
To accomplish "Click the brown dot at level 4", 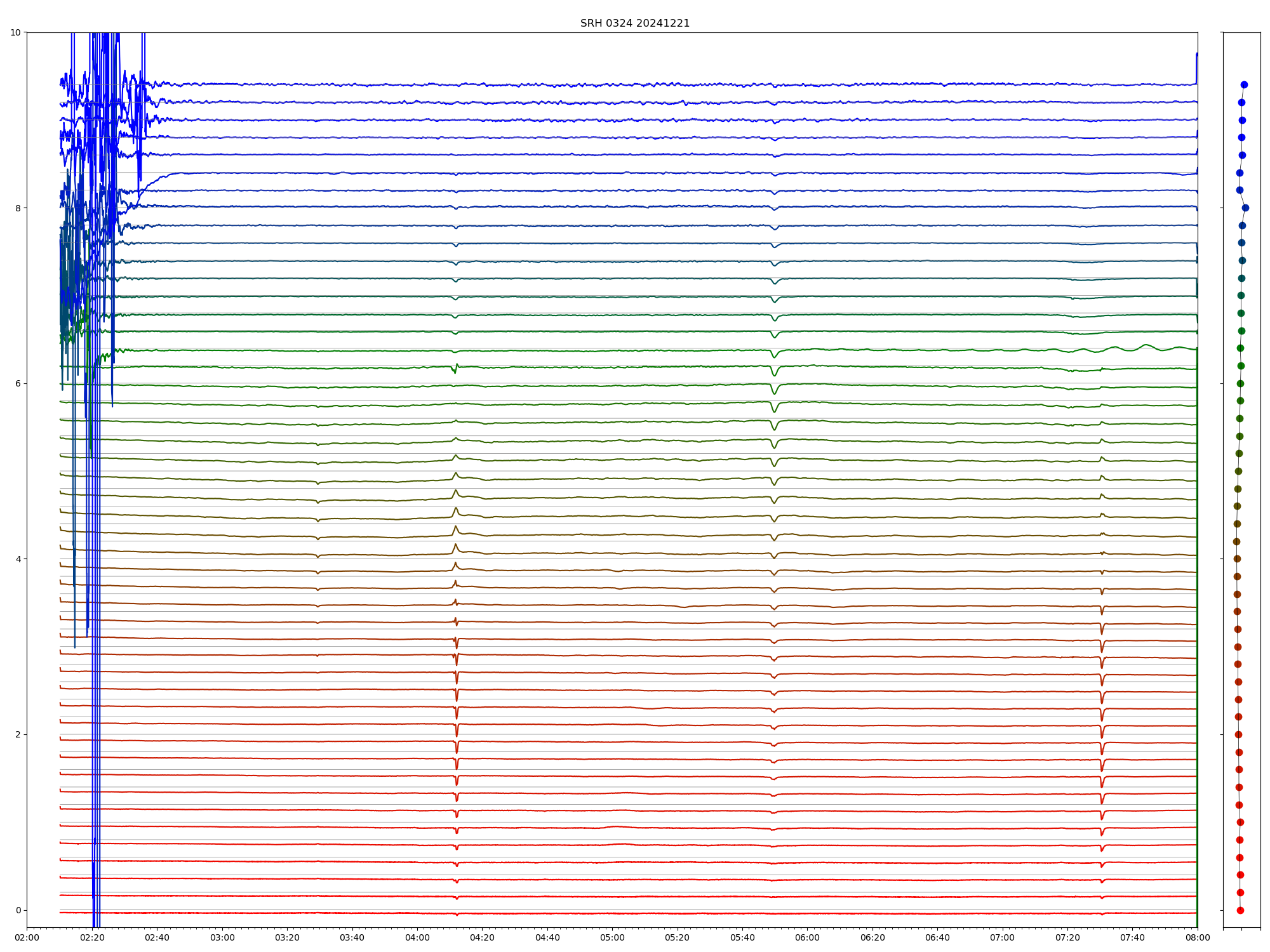I will tap(1237, 559).
